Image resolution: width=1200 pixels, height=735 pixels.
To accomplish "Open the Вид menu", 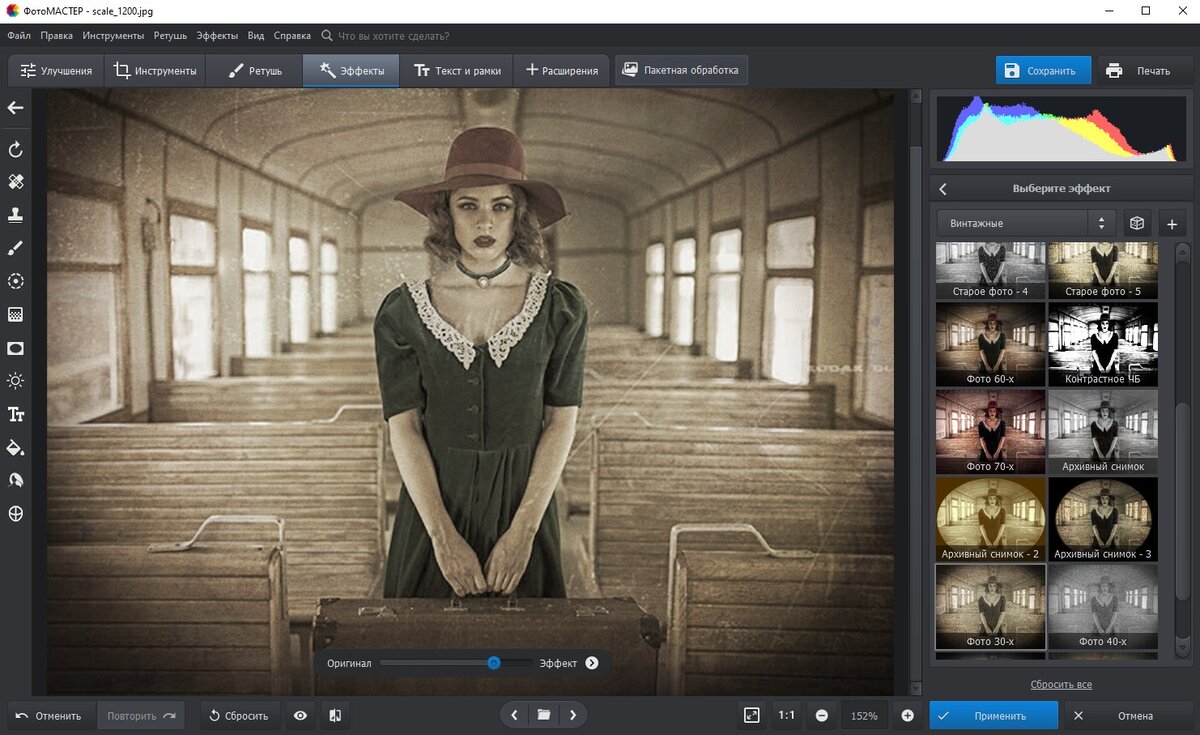I will 256,35.
